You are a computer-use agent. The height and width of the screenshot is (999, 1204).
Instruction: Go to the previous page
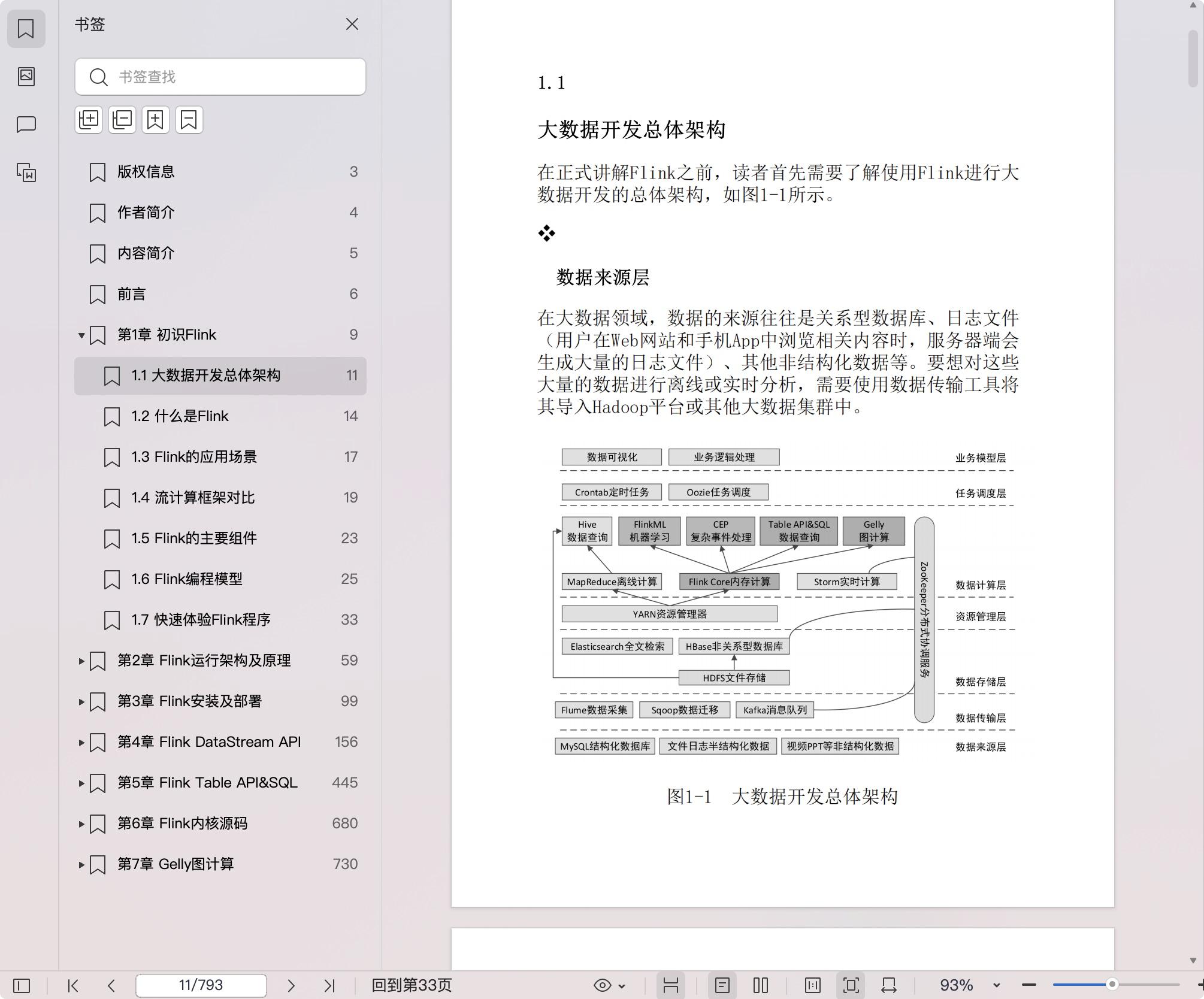(x=111, y=985)
